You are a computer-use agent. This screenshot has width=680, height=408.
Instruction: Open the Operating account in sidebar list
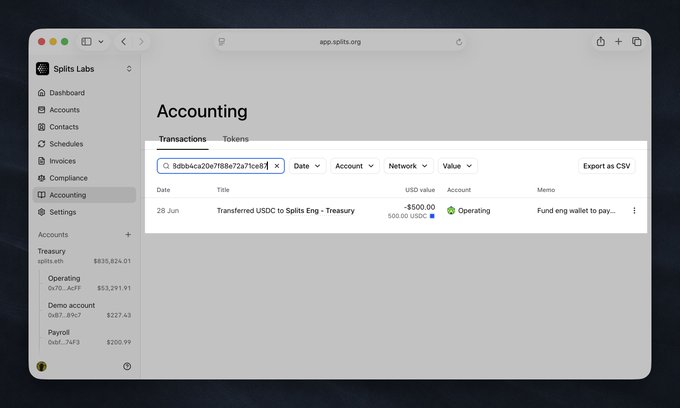(x=89, y=283)
